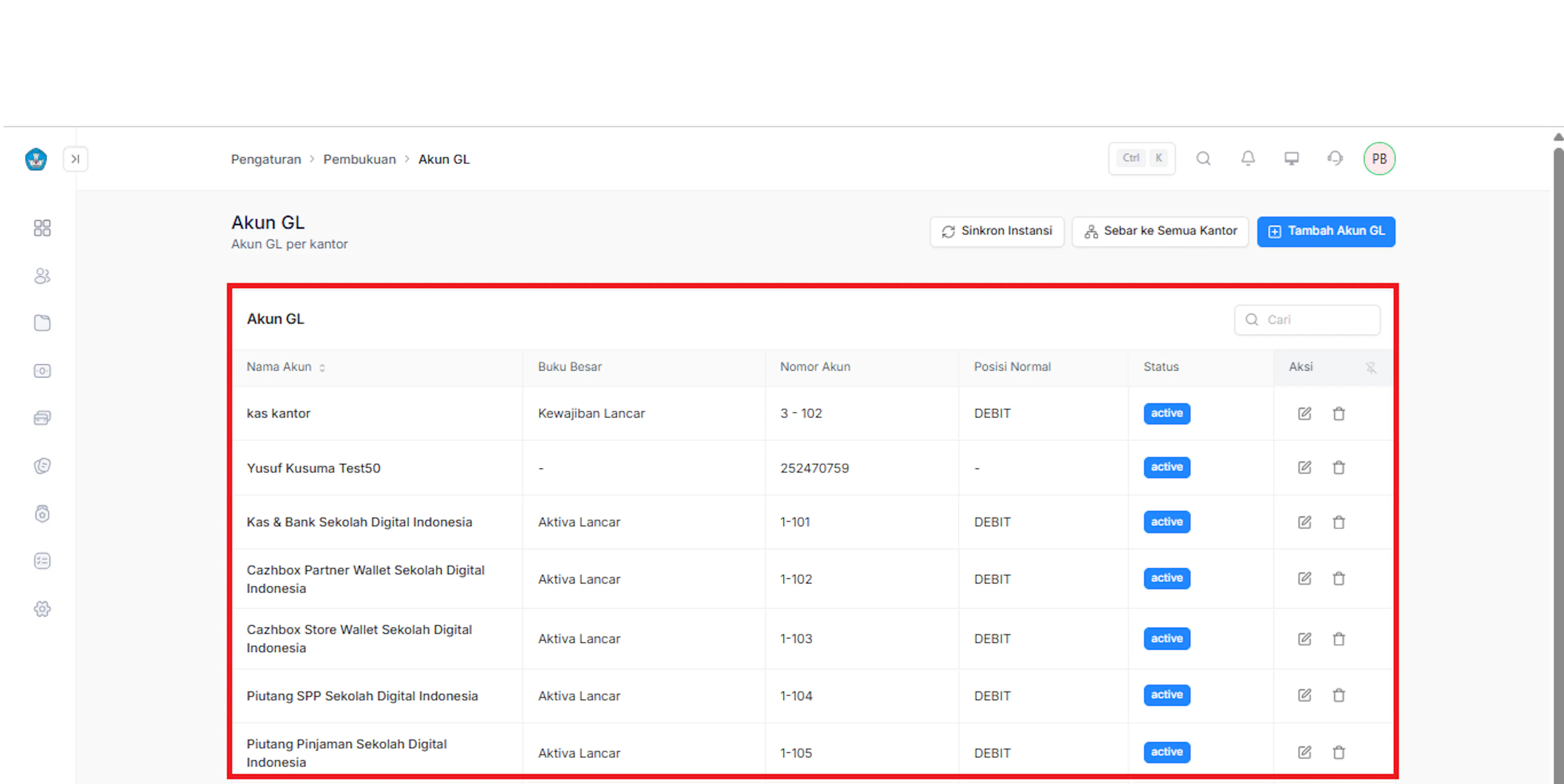
Task: Click Akun GL in the breadcrumb
Action: 444,159
